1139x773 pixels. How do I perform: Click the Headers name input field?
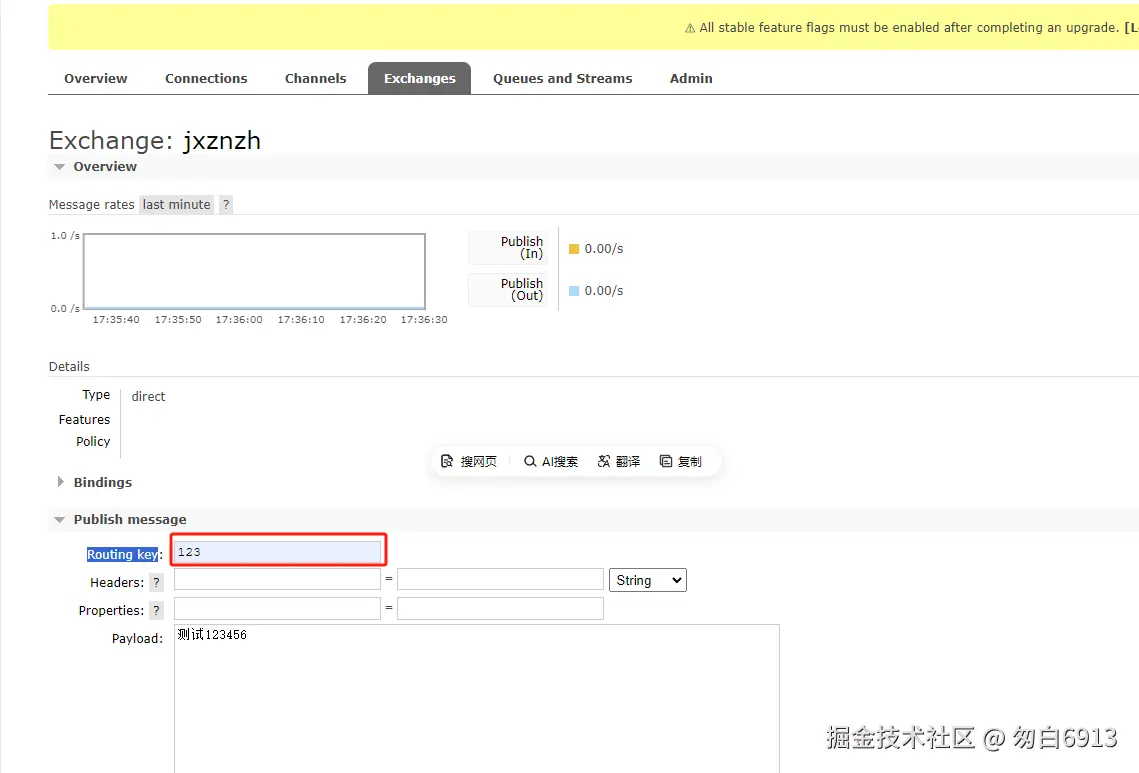[x=277, y=580]
